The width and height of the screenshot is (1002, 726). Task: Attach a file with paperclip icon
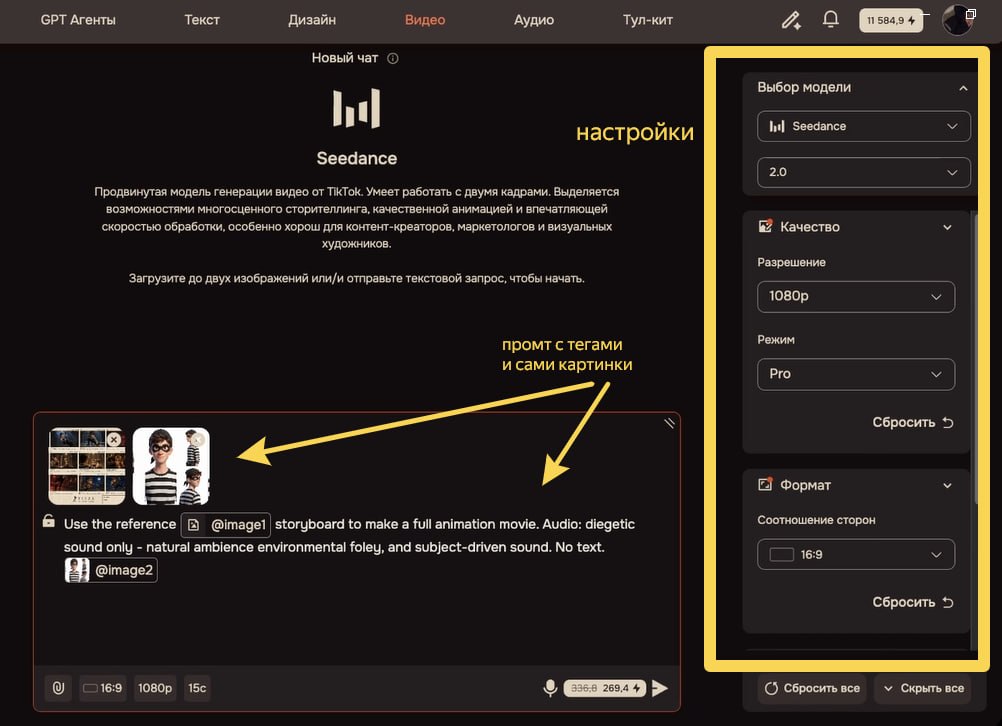pyautogui.click(x=58, y=688)
